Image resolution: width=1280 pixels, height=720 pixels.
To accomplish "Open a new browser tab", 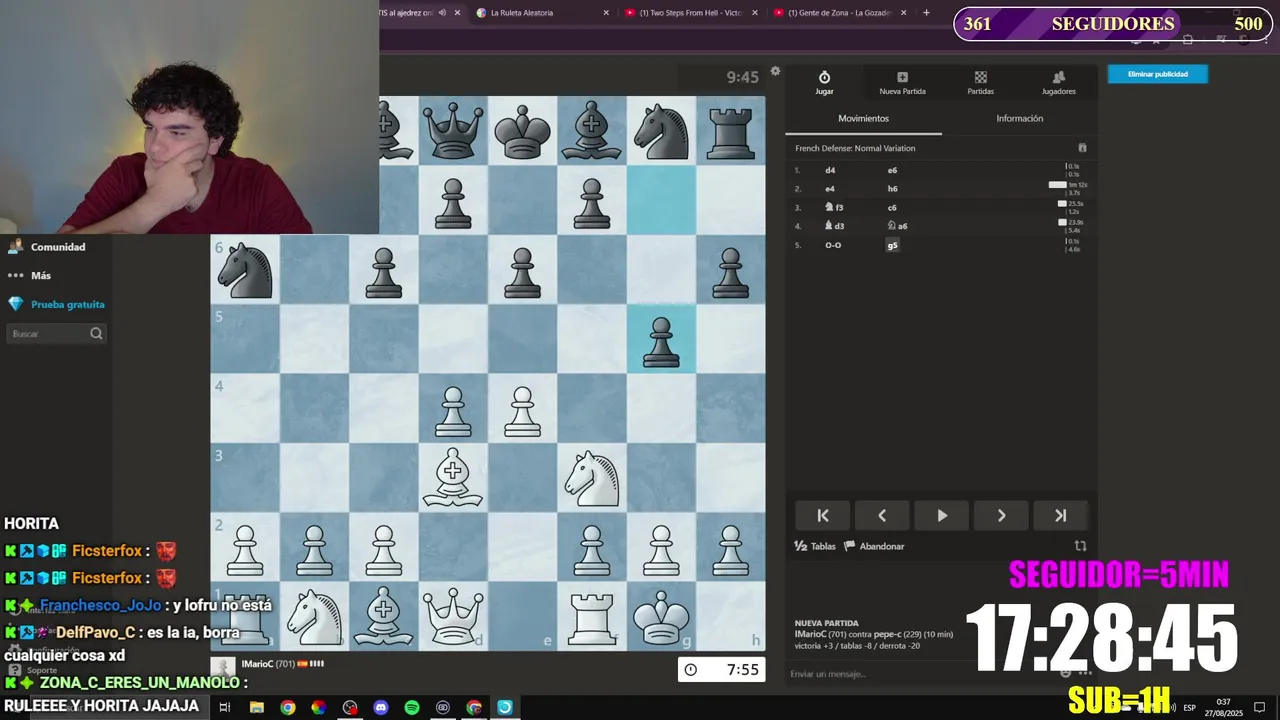I will (x=926, y=13).
